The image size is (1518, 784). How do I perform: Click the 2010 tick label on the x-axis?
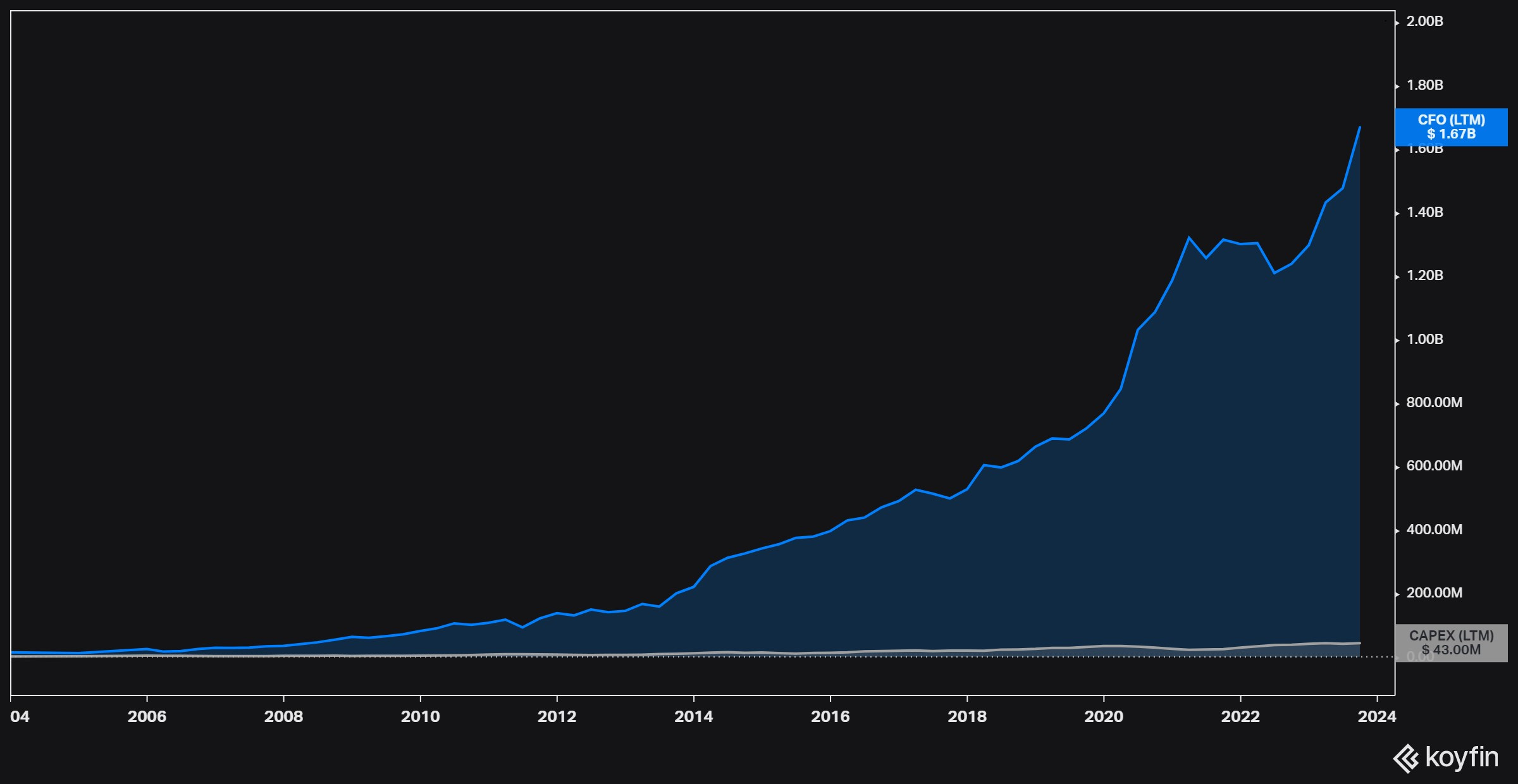[420, 716]
